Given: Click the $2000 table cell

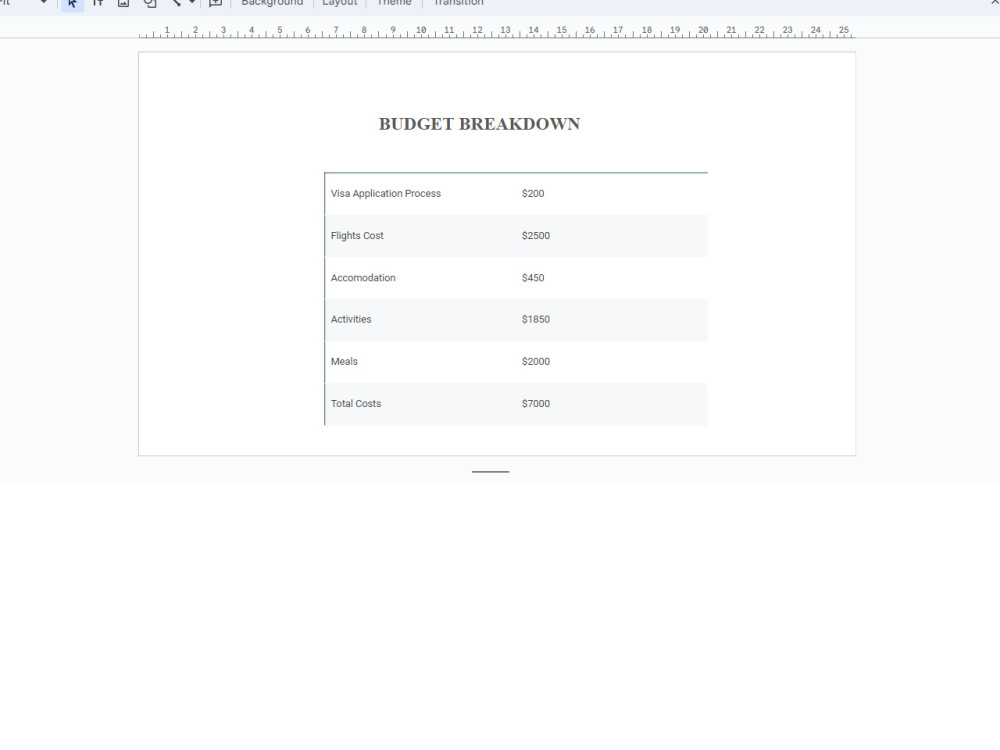Looking at the screenshot, I should point(612,362).
